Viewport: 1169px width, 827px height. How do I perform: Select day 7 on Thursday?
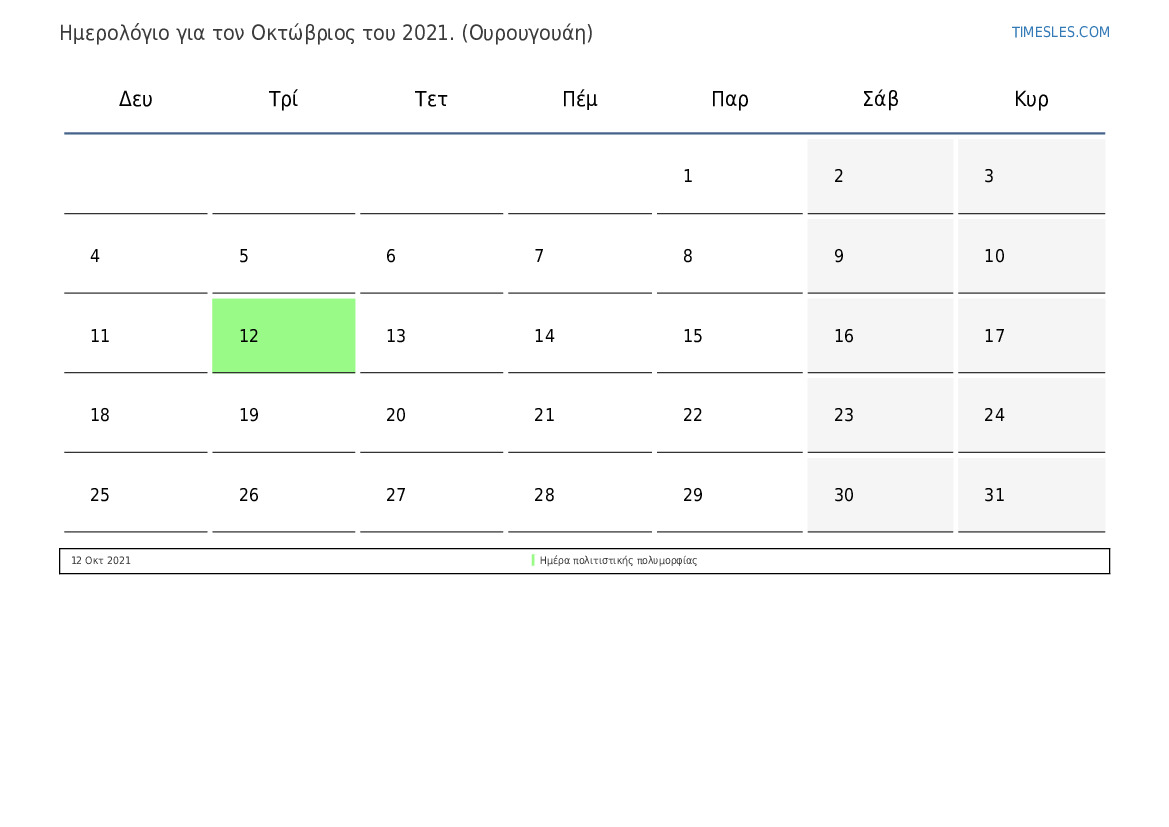(579, 257)
